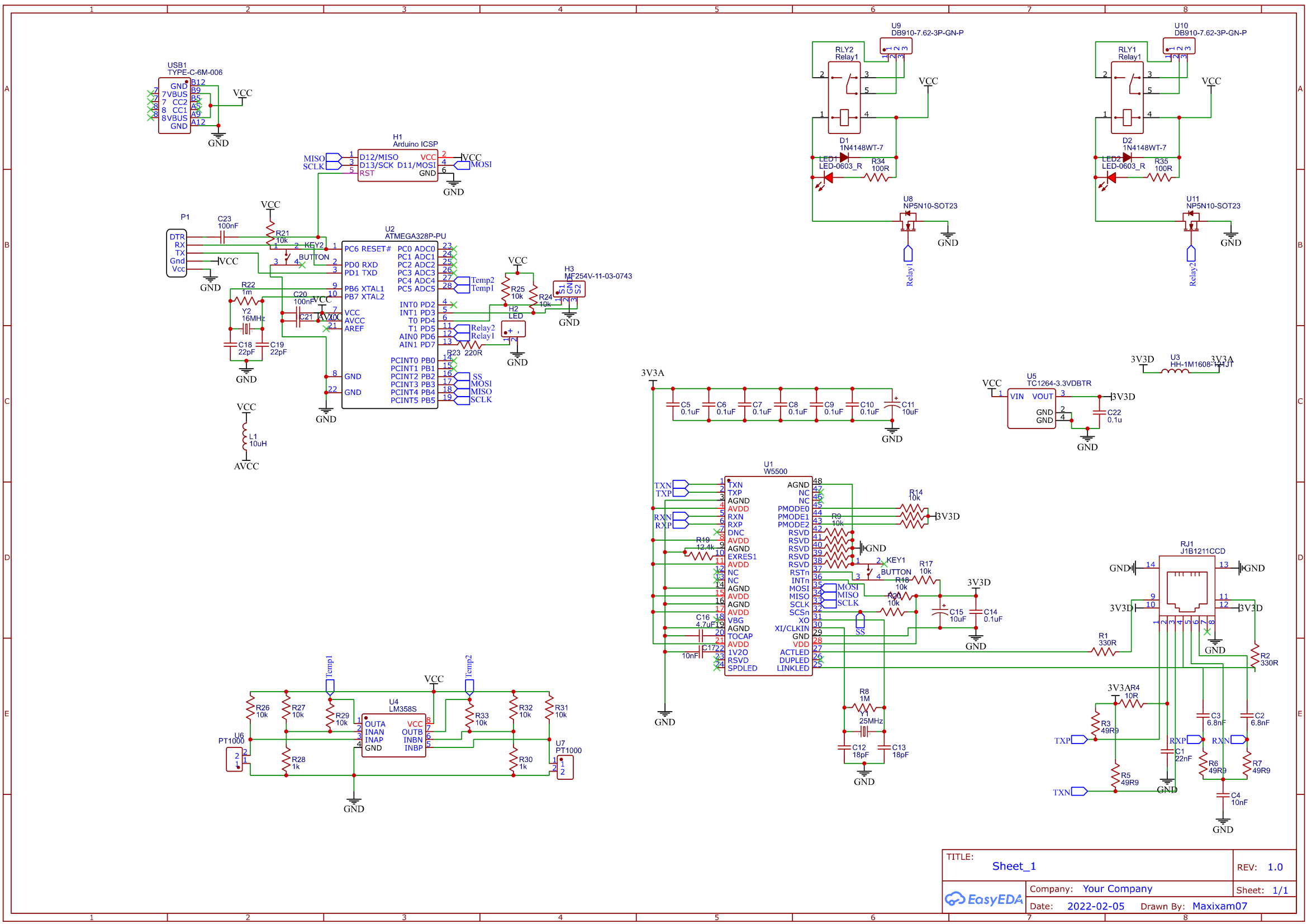The image size is (1307, 924).
Task: Click the REV 1.0 value
Action: [x=1275, y=867]
